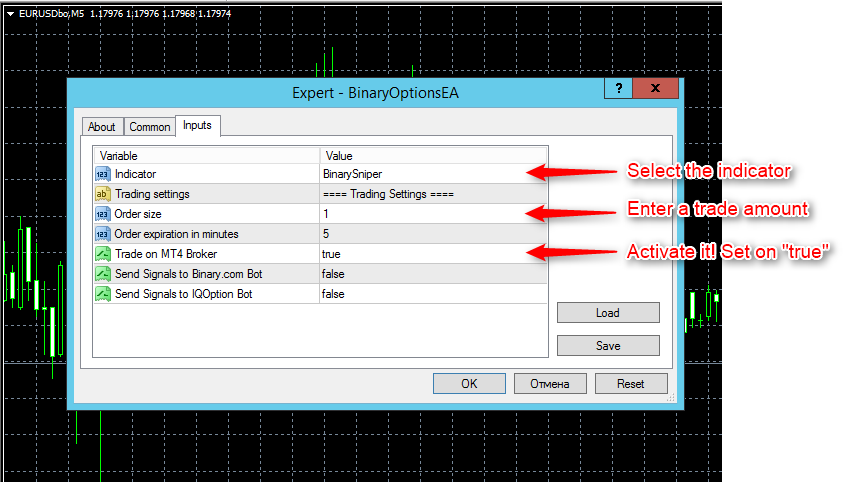
Task: Select the Indicator variable name
Action: coord(135,174)
